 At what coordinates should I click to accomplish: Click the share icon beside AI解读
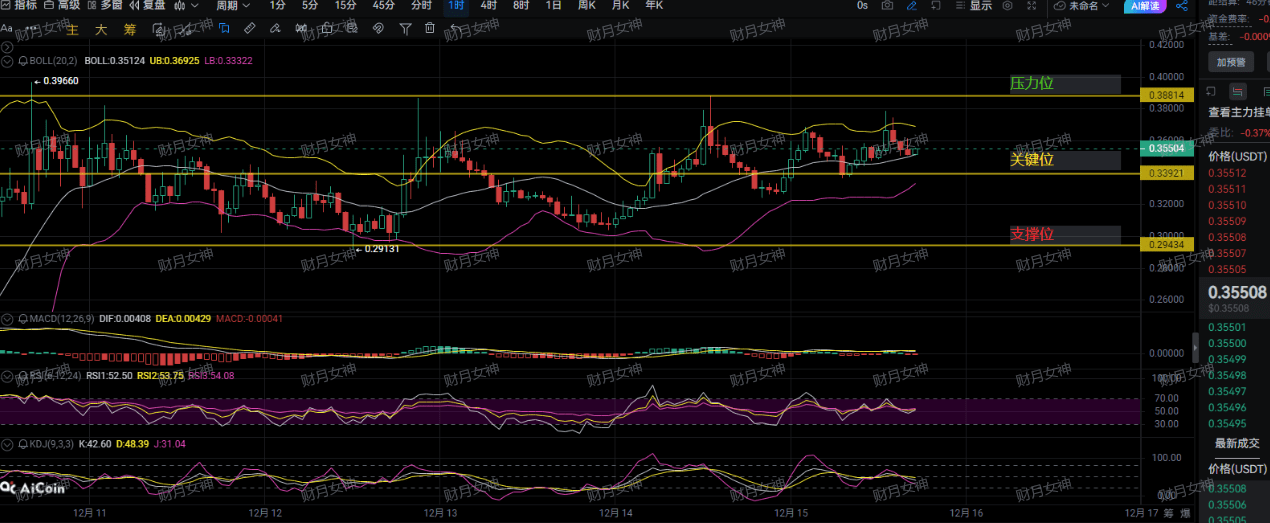[x=1181, y=6]
